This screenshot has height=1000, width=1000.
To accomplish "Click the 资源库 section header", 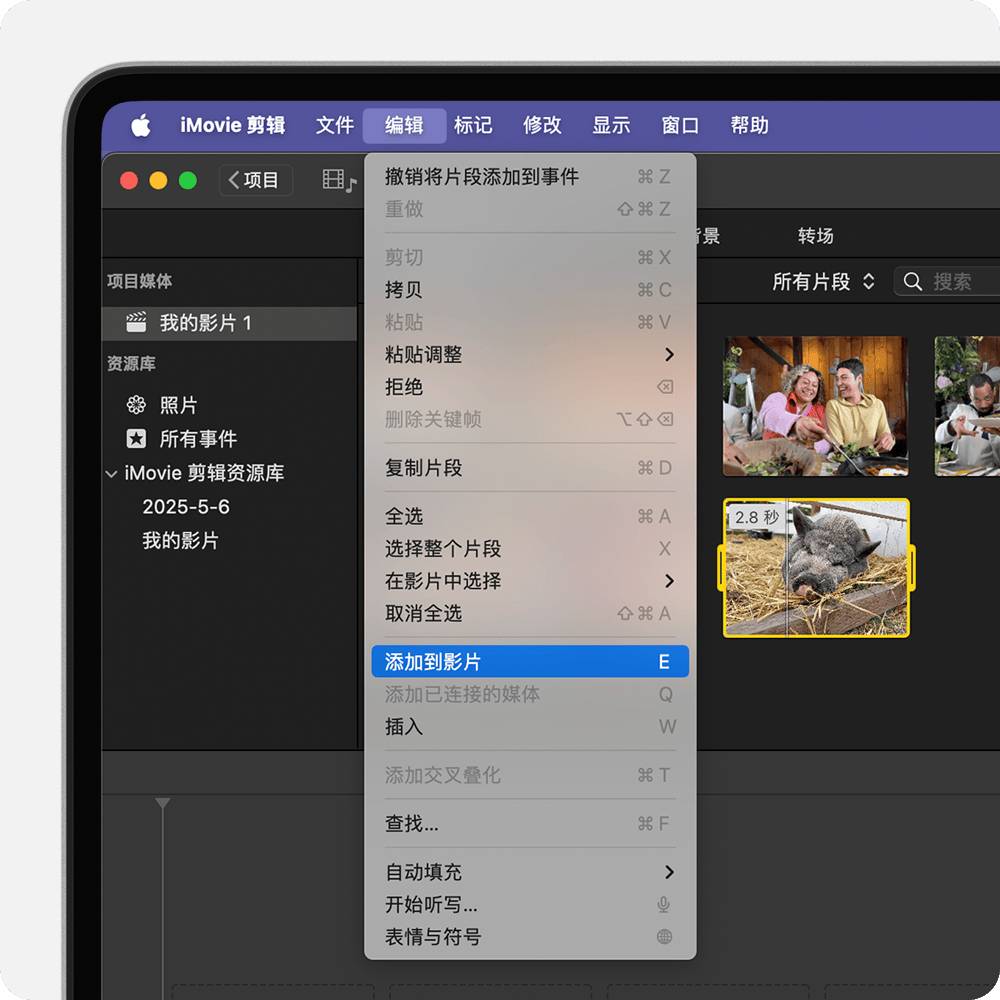I will 131,364.
